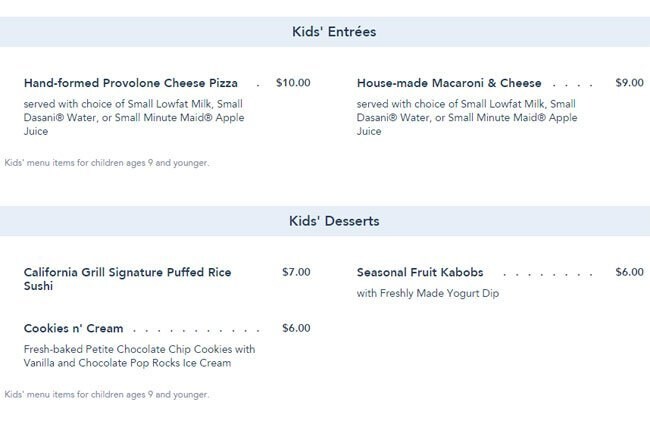Click the dotted leader after Seasonal Fruit Kabobs
The width and height of the screenshot is (650, 421).
coord(548,273)
